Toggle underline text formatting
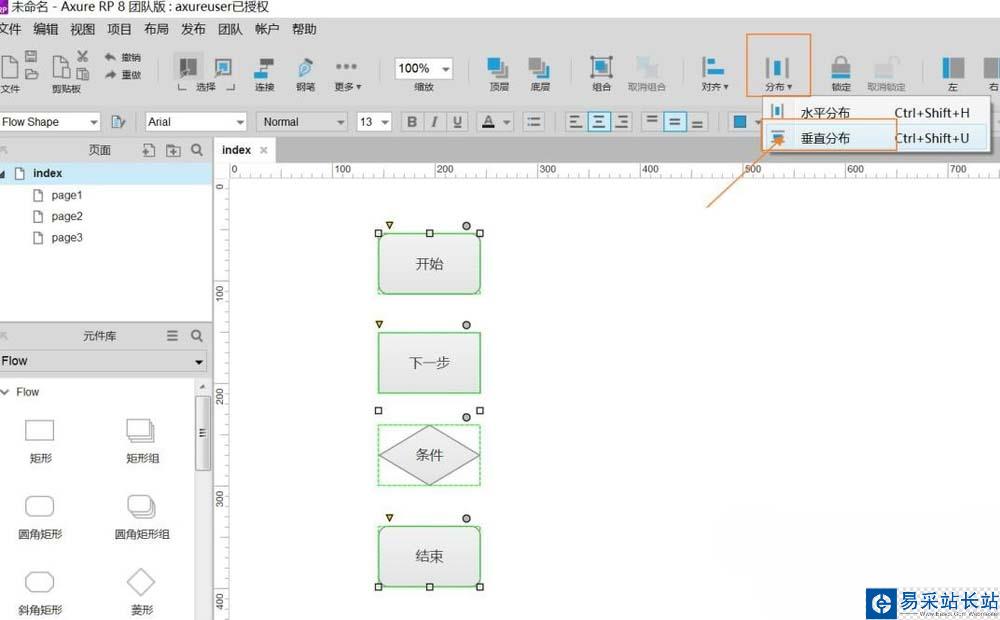 click(x=458, y=122)
